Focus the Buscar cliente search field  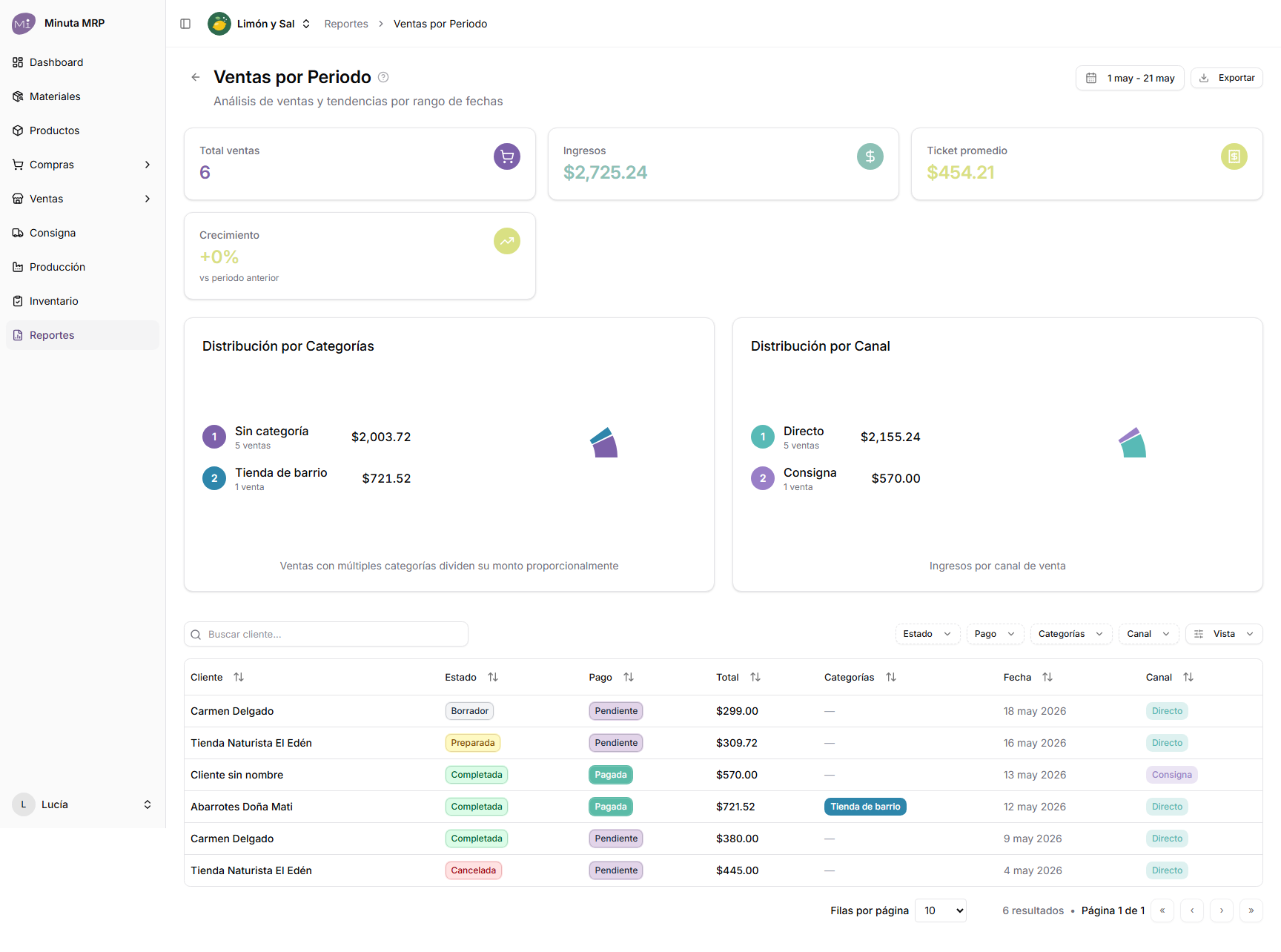tap(326, 634)
